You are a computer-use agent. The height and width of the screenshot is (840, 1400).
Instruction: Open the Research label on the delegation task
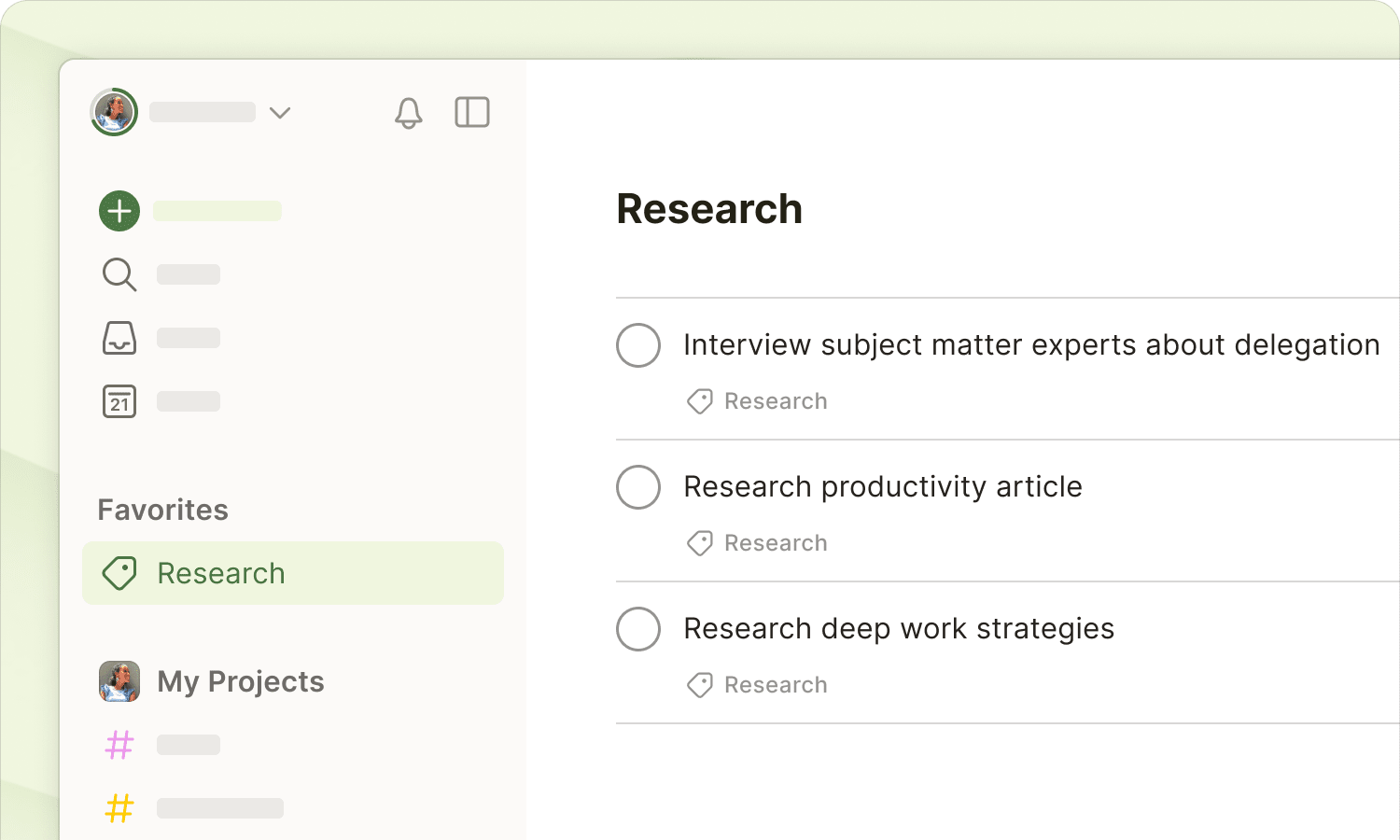click(x=756, y=401)
